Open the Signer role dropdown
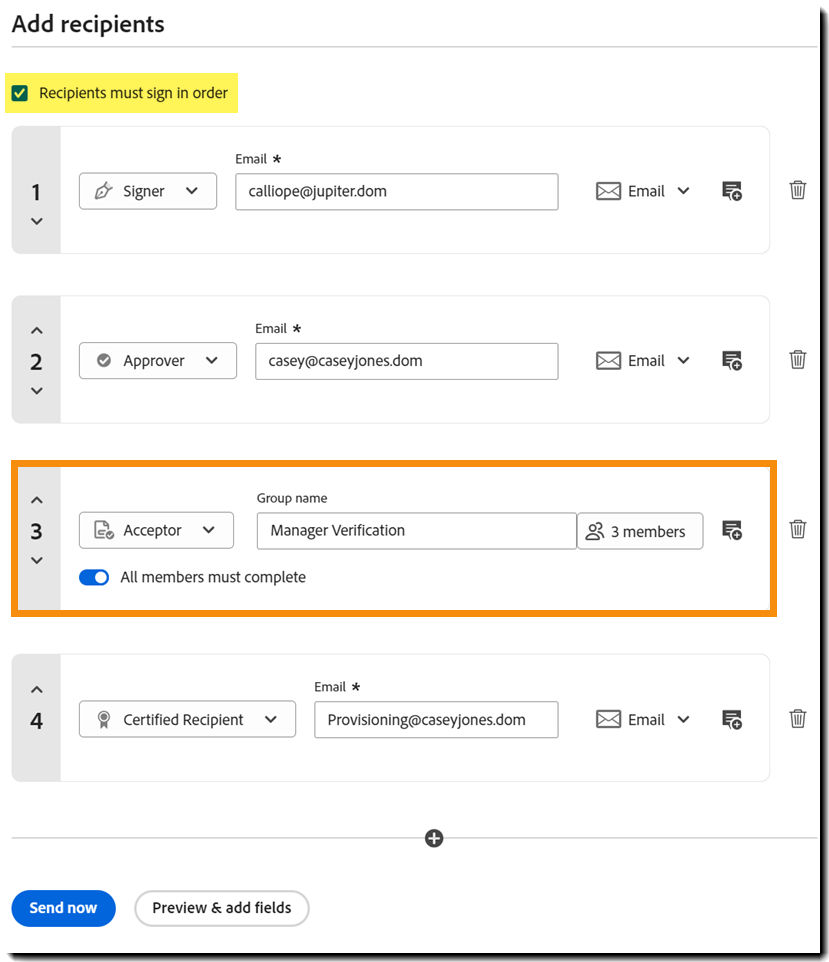The width and height of the screenshot is (829, 962). coord(148,191)
